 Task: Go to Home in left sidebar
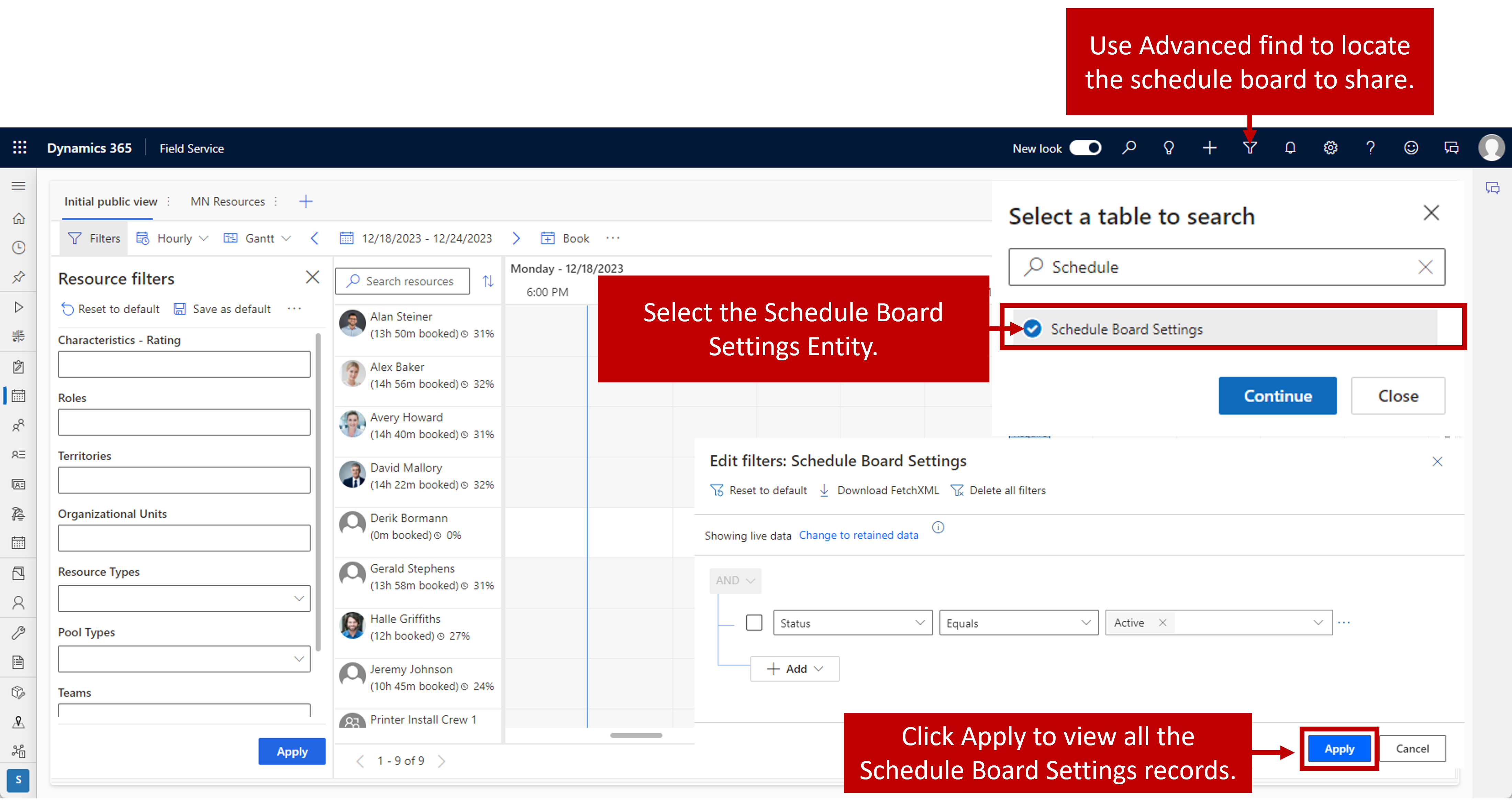pos(19,218)
